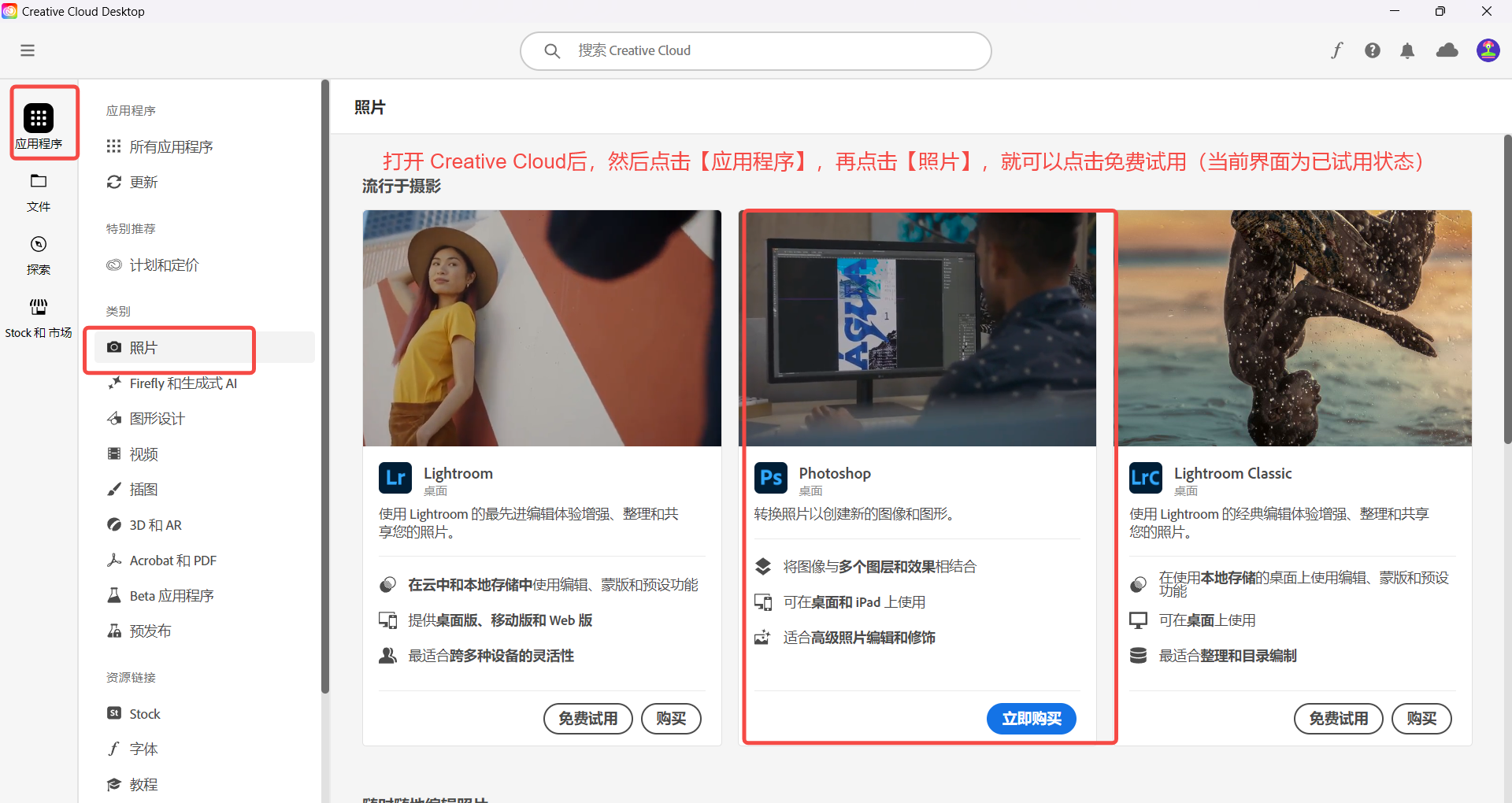Open the 更新 sidebar item
Screen dimensions: 1512x803
click(205, 182)
